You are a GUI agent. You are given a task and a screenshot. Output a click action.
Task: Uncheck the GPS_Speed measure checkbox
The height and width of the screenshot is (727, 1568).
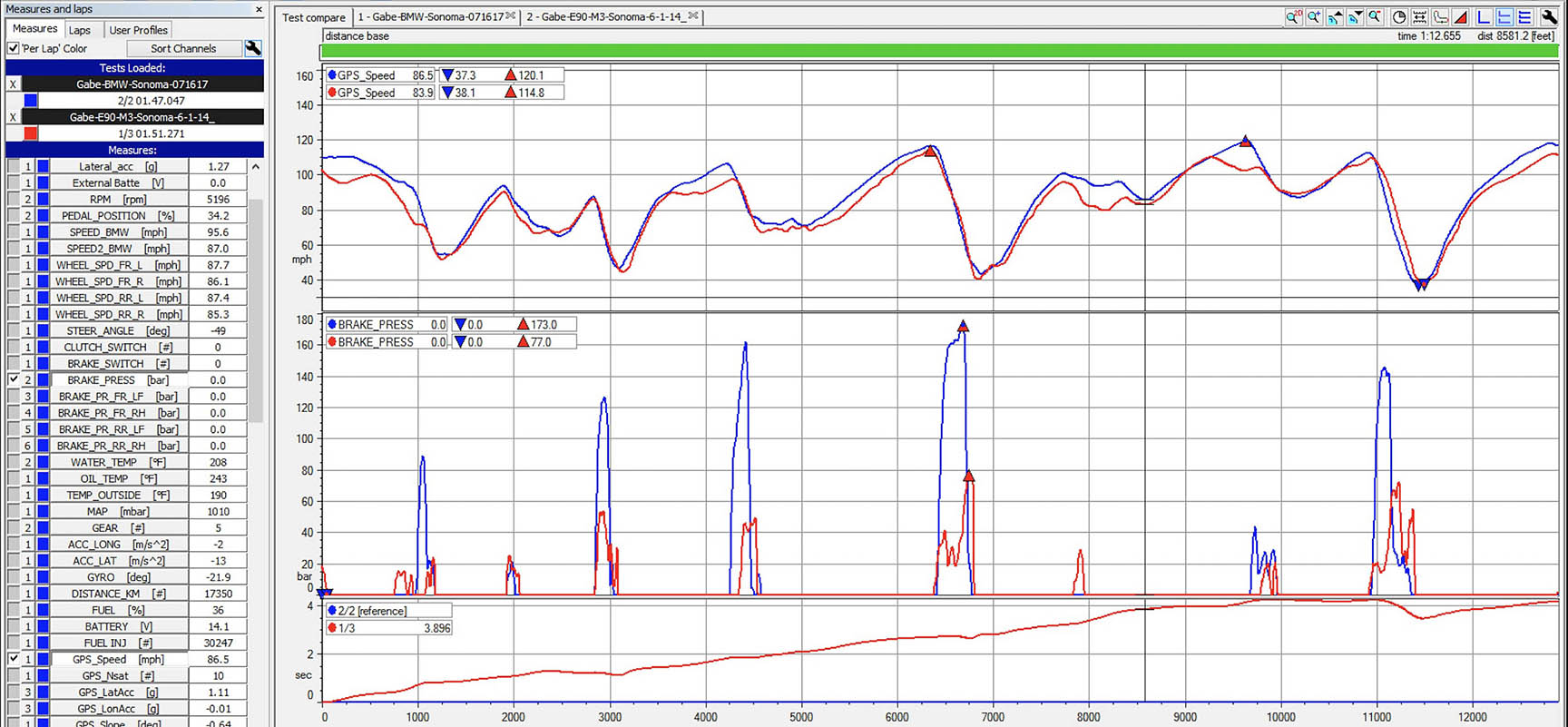(14, 659)
